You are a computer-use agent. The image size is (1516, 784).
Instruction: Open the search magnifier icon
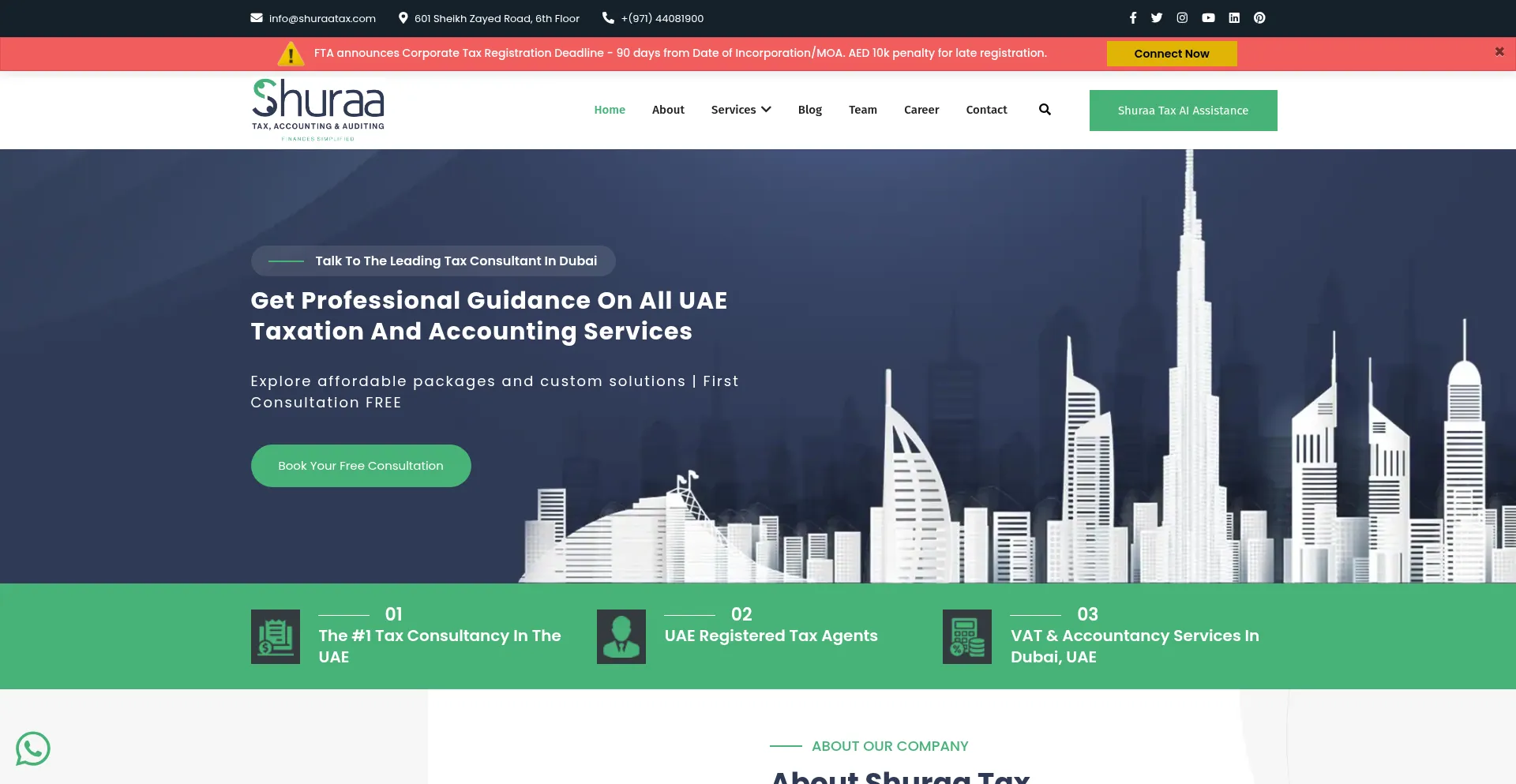click(1045, 110)
